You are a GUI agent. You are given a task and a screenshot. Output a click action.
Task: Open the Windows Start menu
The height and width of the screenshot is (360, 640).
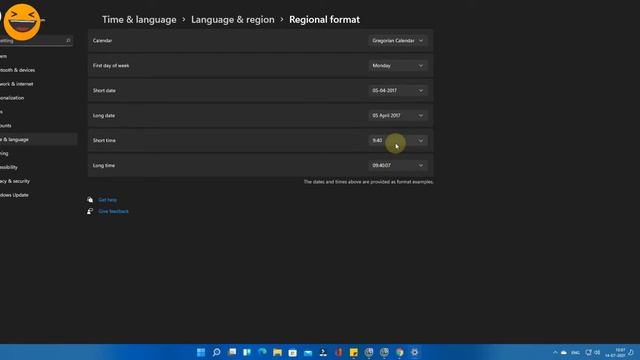click(x=201, y=352)
